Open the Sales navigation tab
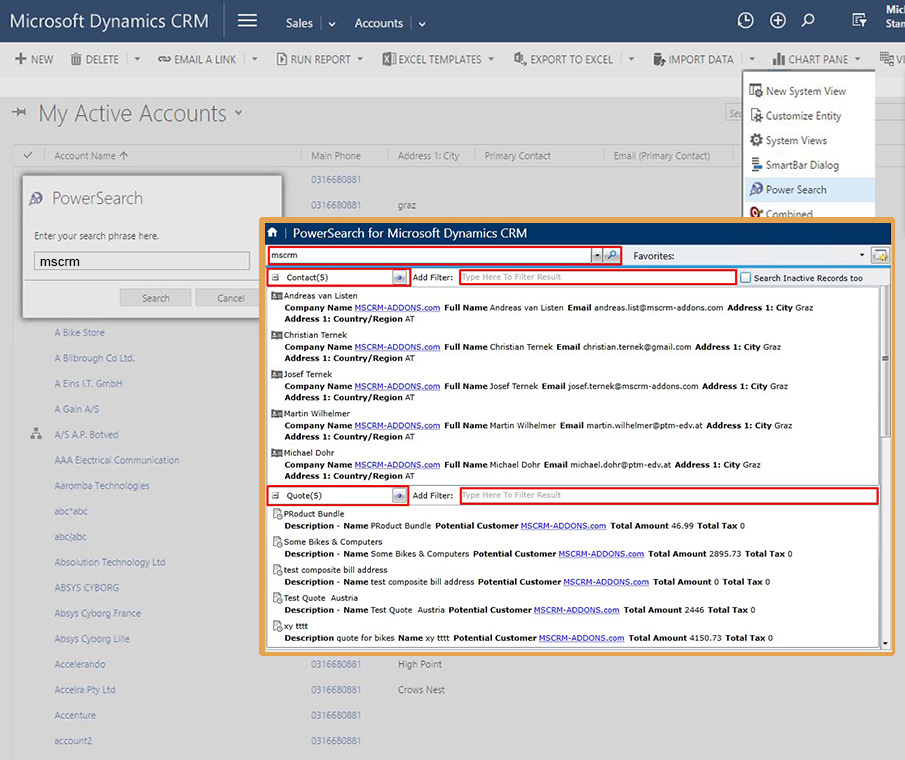Image resolution: width=905 pixels, height=760 pixels. click(x=299, y=23)
